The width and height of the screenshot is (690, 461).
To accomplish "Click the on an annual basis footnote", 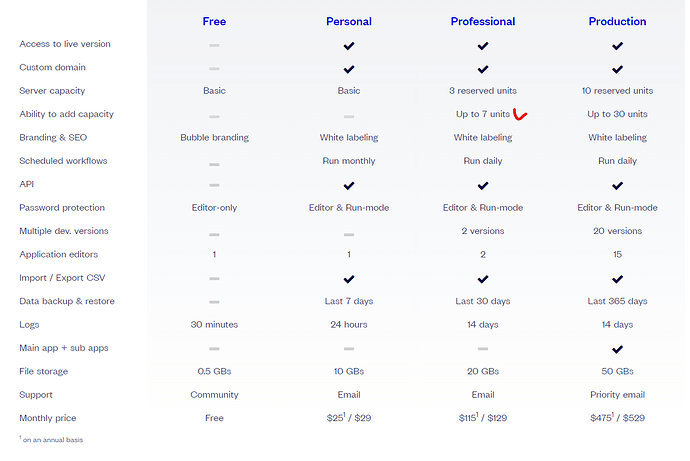I will click(x=51, y=439).
